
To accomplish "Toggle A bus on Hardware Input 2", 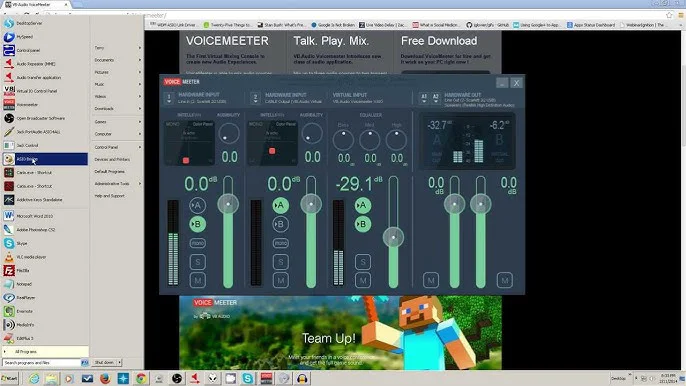I will pyautogui.click(x=280, y=205).
